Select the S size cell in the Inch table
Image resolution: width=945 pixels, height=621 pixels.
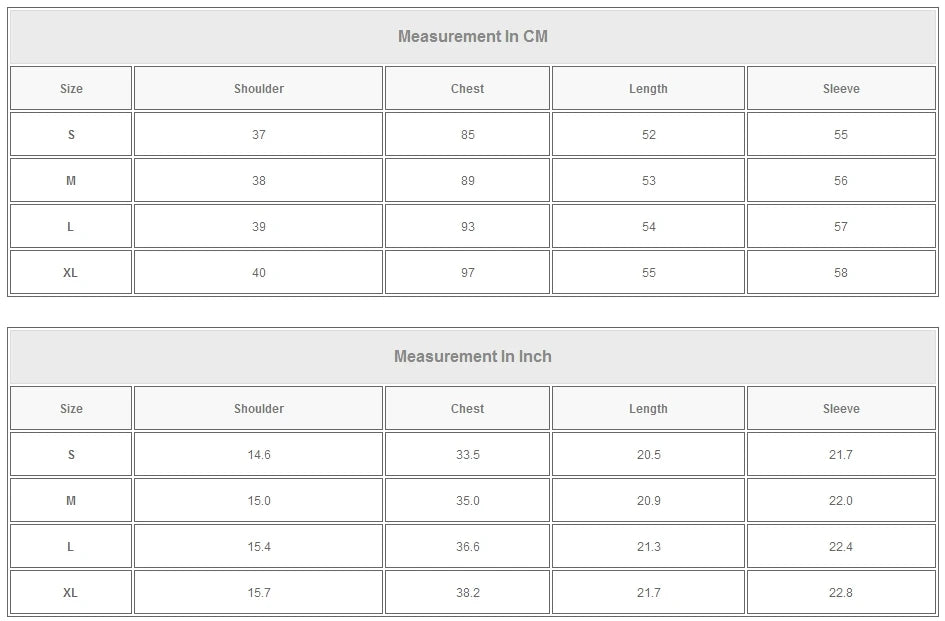point(71,455)
